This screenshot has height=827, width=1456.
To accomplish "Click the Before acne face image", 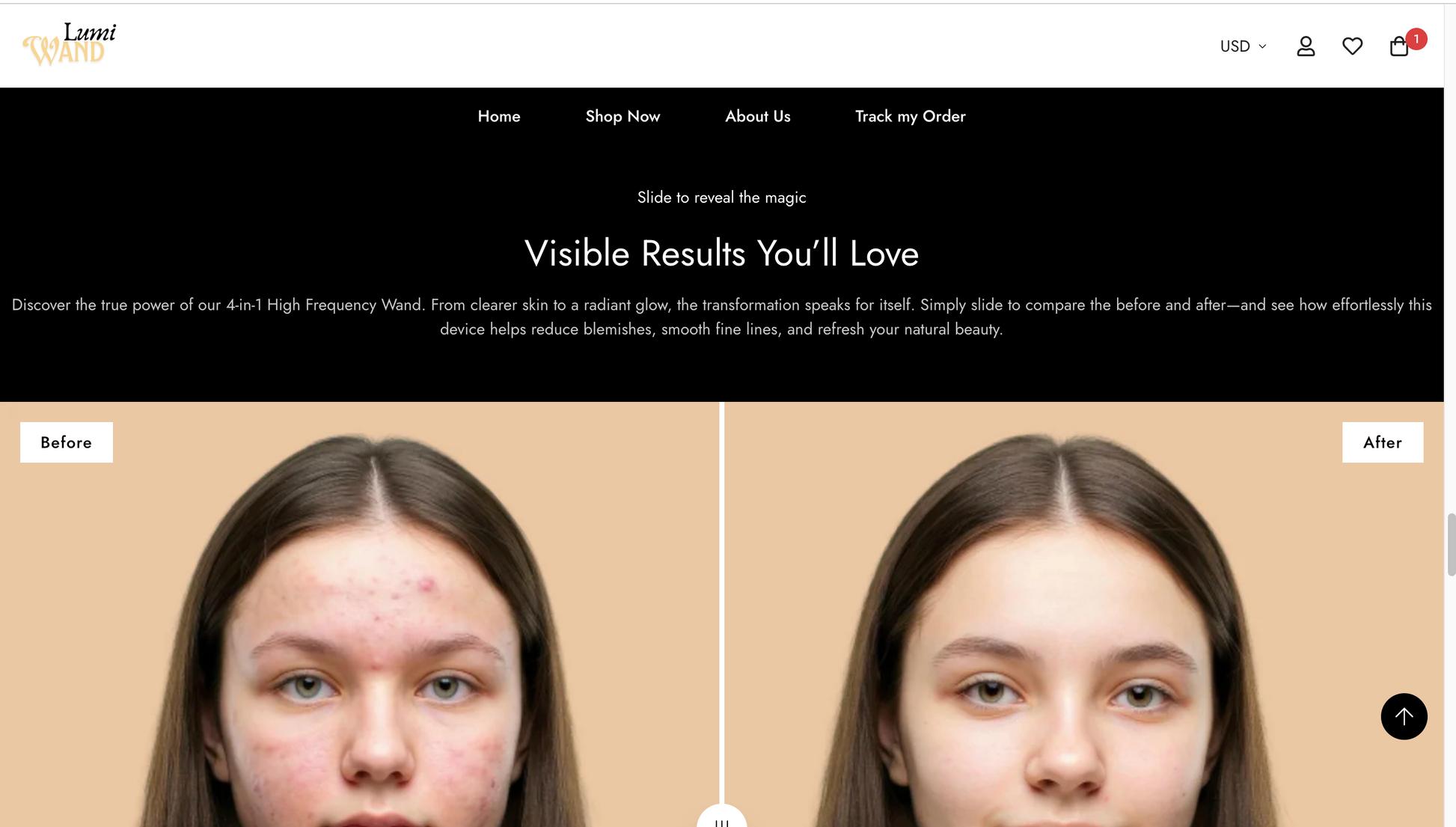I will (359, 614).
